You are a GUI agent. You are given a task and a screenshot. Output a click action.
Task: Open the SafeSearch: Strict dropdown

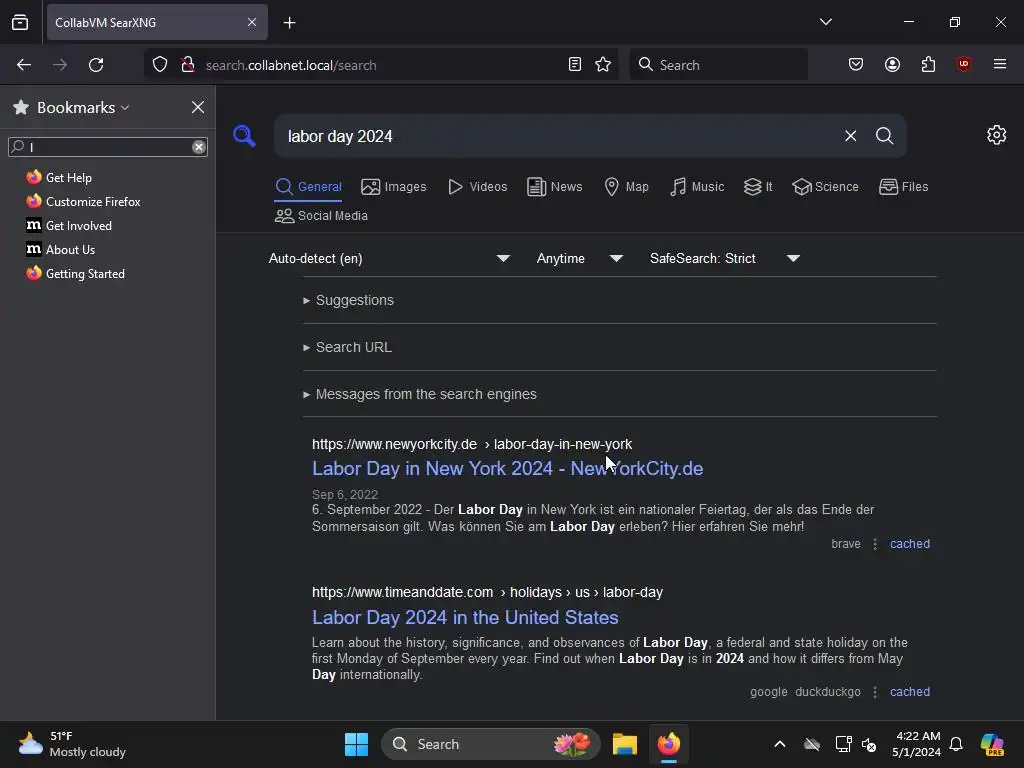(x=725, y=259)
